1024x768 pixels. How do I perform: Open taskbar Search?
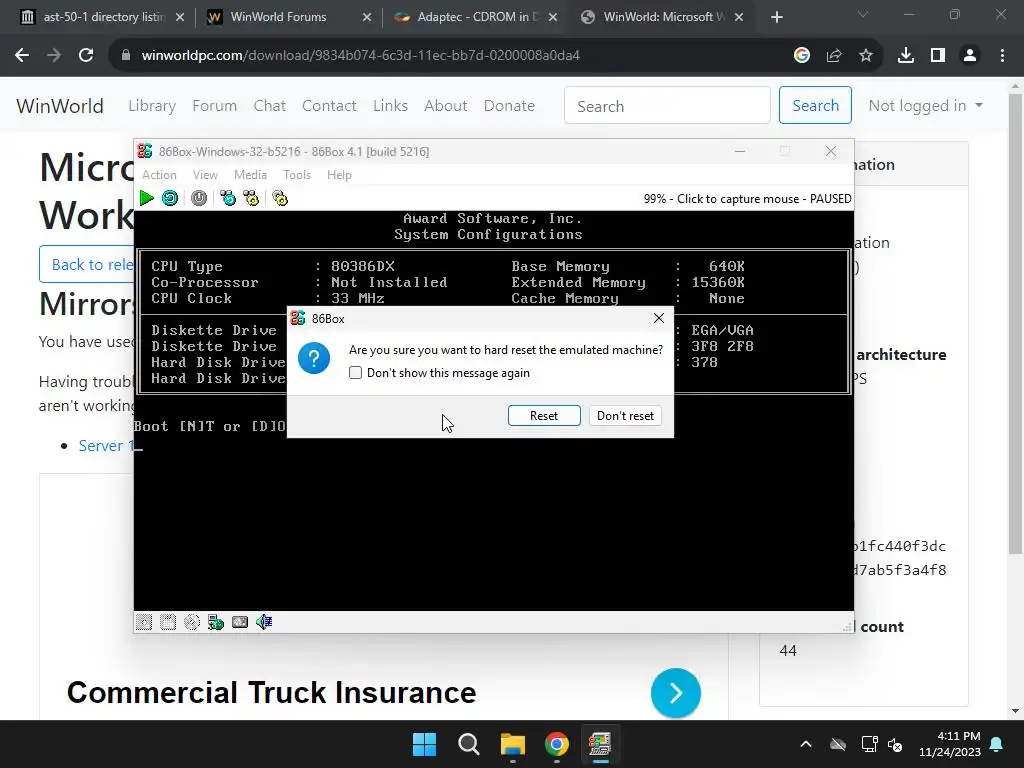coord(468,744)
